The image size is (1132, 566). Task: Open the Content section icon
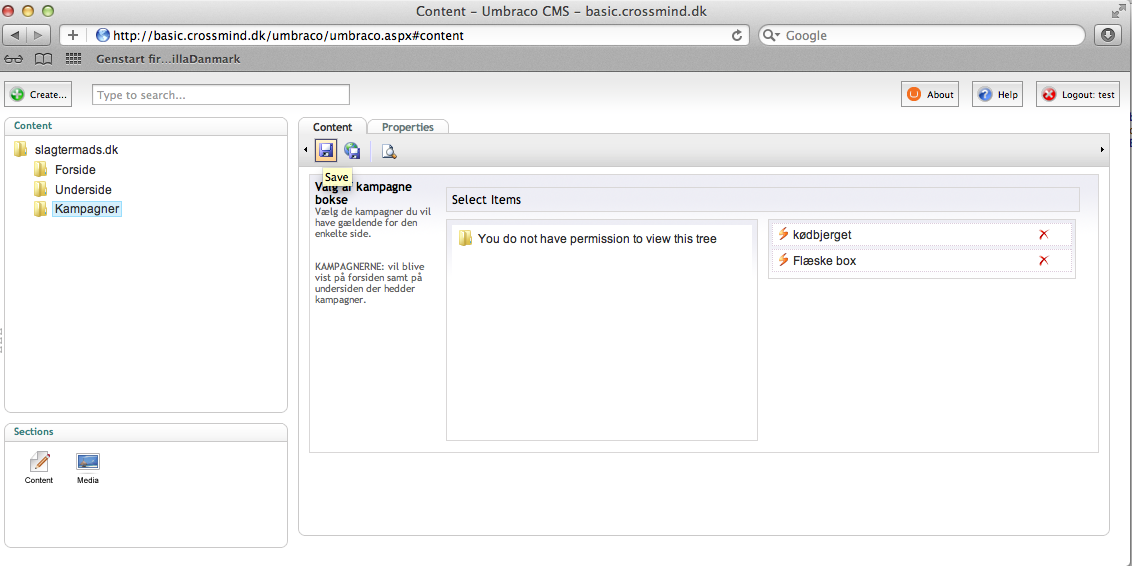click(x=39, y=463)
